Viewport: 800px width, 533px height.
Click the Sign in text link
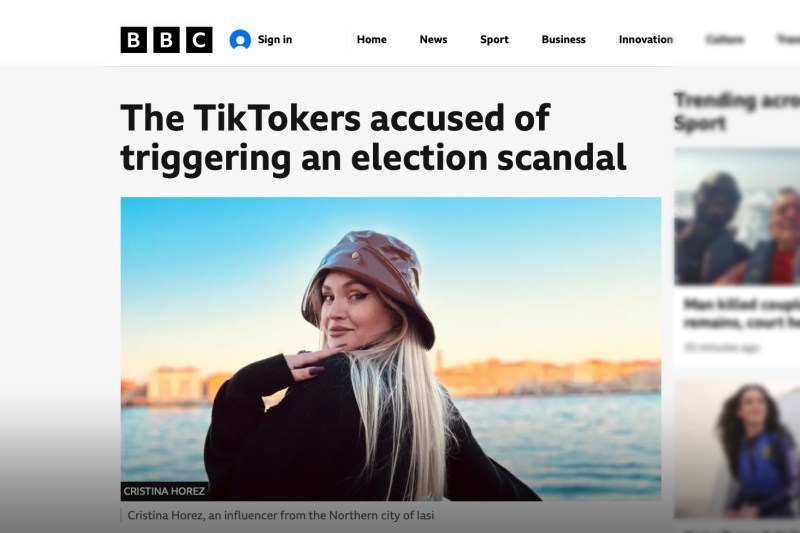click(x=275, y=40)
